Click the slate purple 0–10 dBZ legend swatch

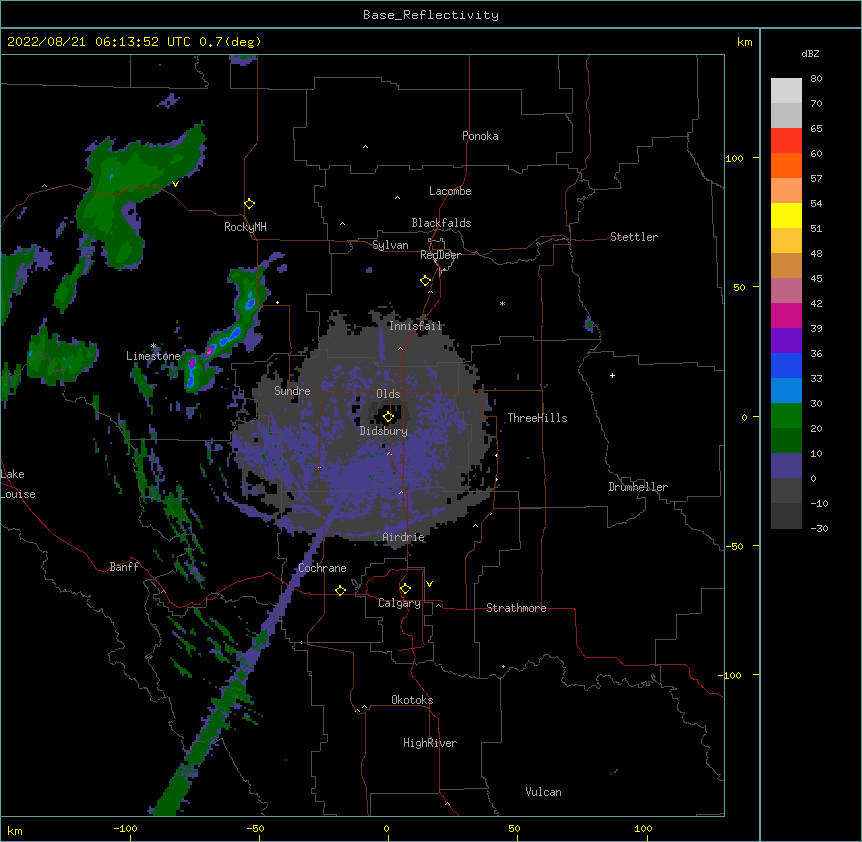point(786,466)
